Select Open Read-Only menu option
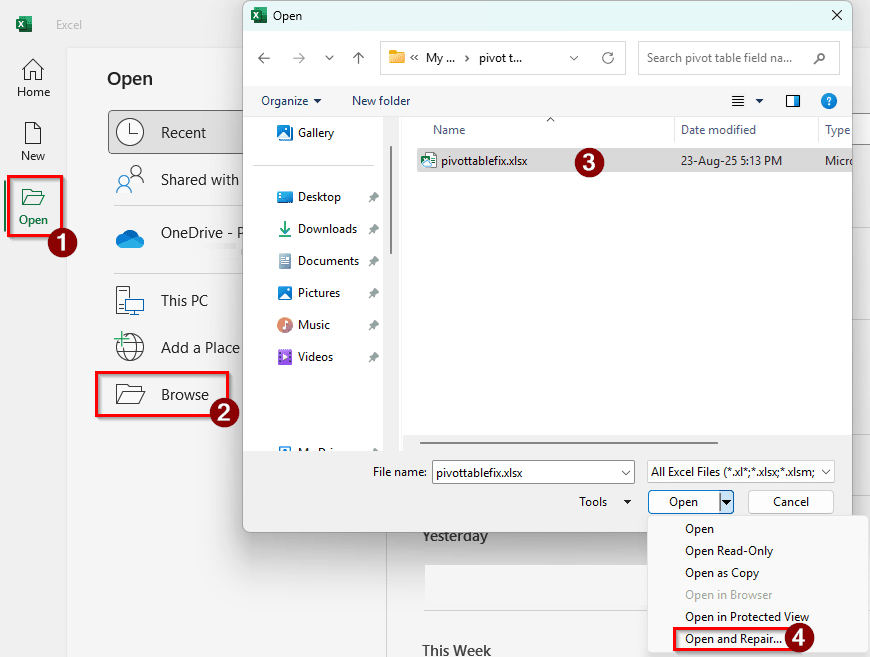This screenshot has height=657, width=870. pos(728,551)
